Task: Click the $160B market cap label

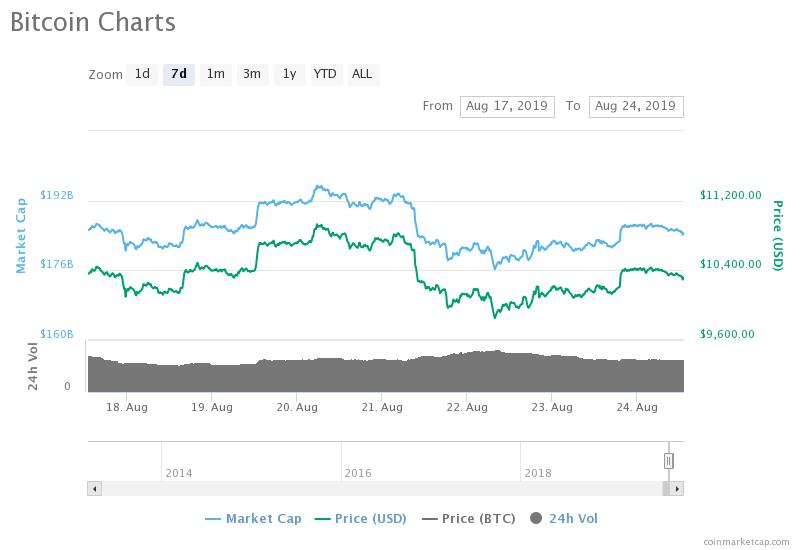Action: (57, 334)
